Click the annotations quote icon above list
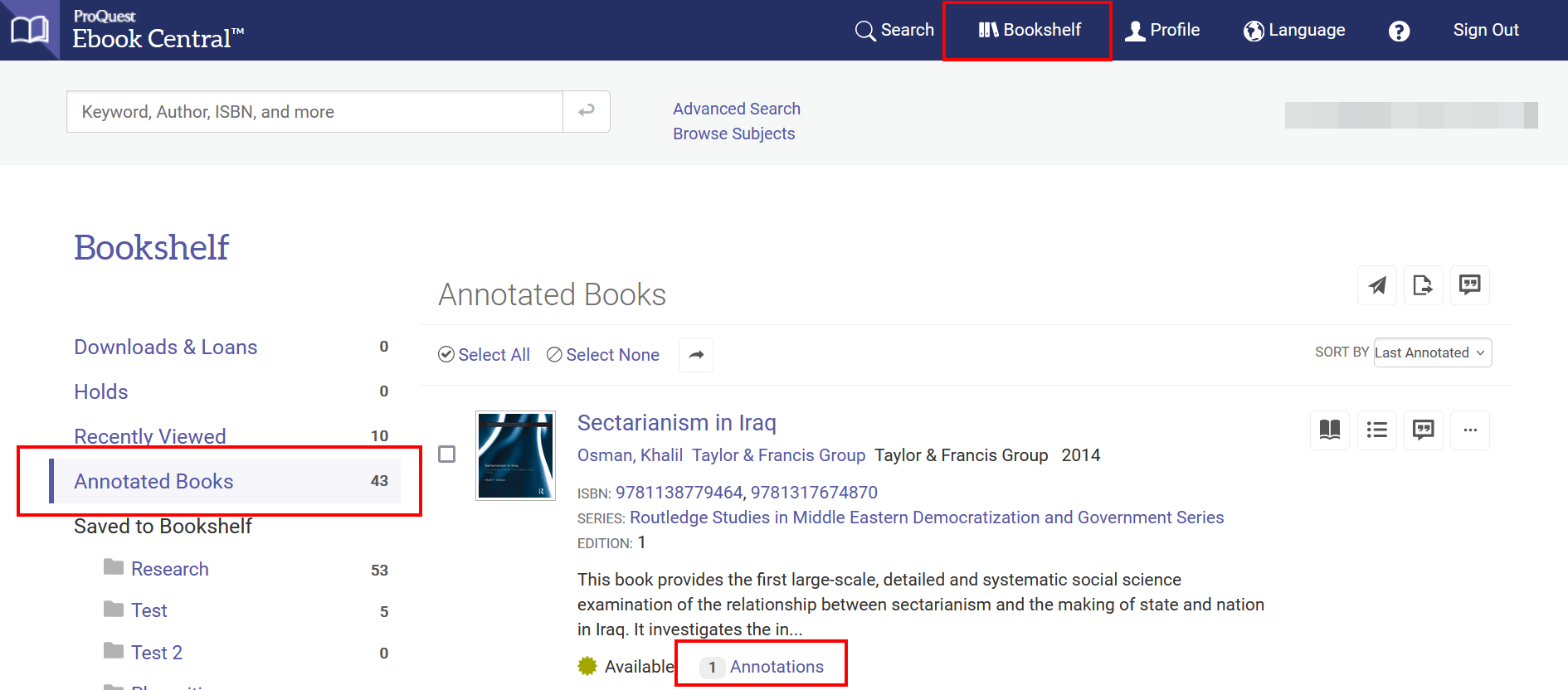 [x=1469, y=285]
